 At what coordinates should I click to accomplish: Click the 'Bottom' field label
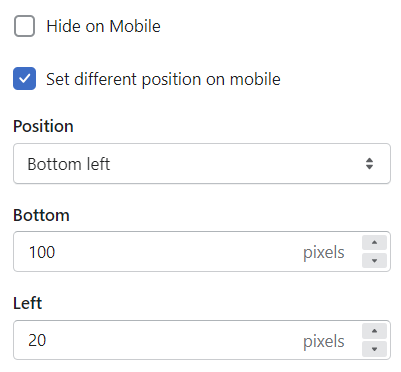coord(41,215)
